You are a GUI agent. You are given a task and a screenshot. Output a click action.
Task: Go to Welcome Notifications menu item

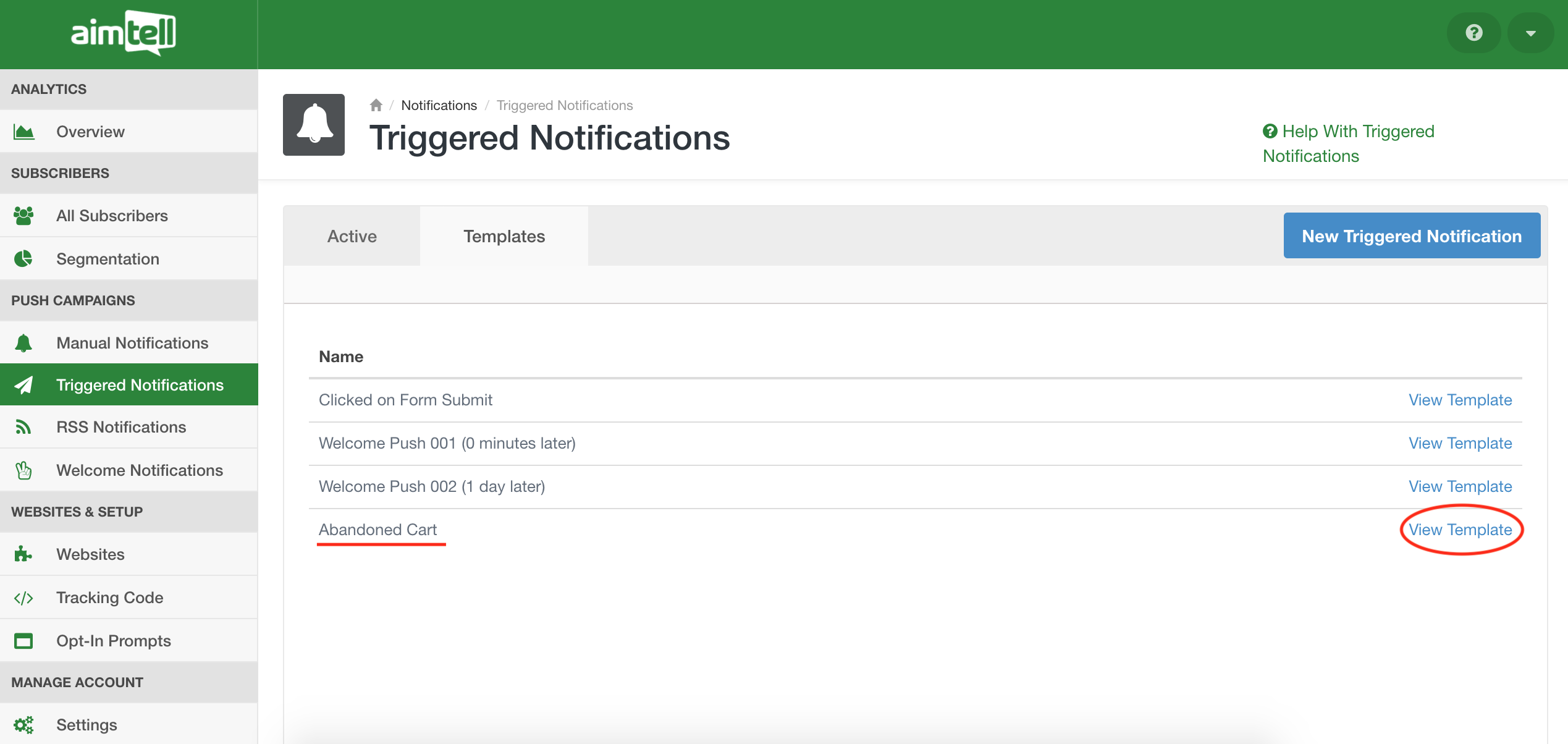140,470
